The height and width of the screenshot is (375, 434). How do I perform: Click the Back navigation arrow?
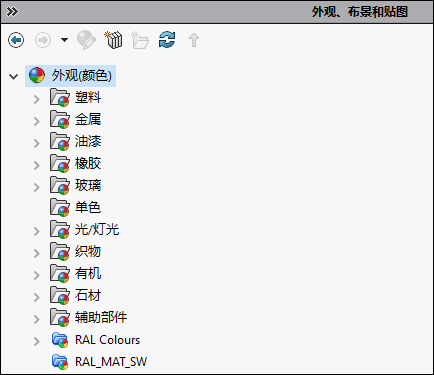point(16,40)
